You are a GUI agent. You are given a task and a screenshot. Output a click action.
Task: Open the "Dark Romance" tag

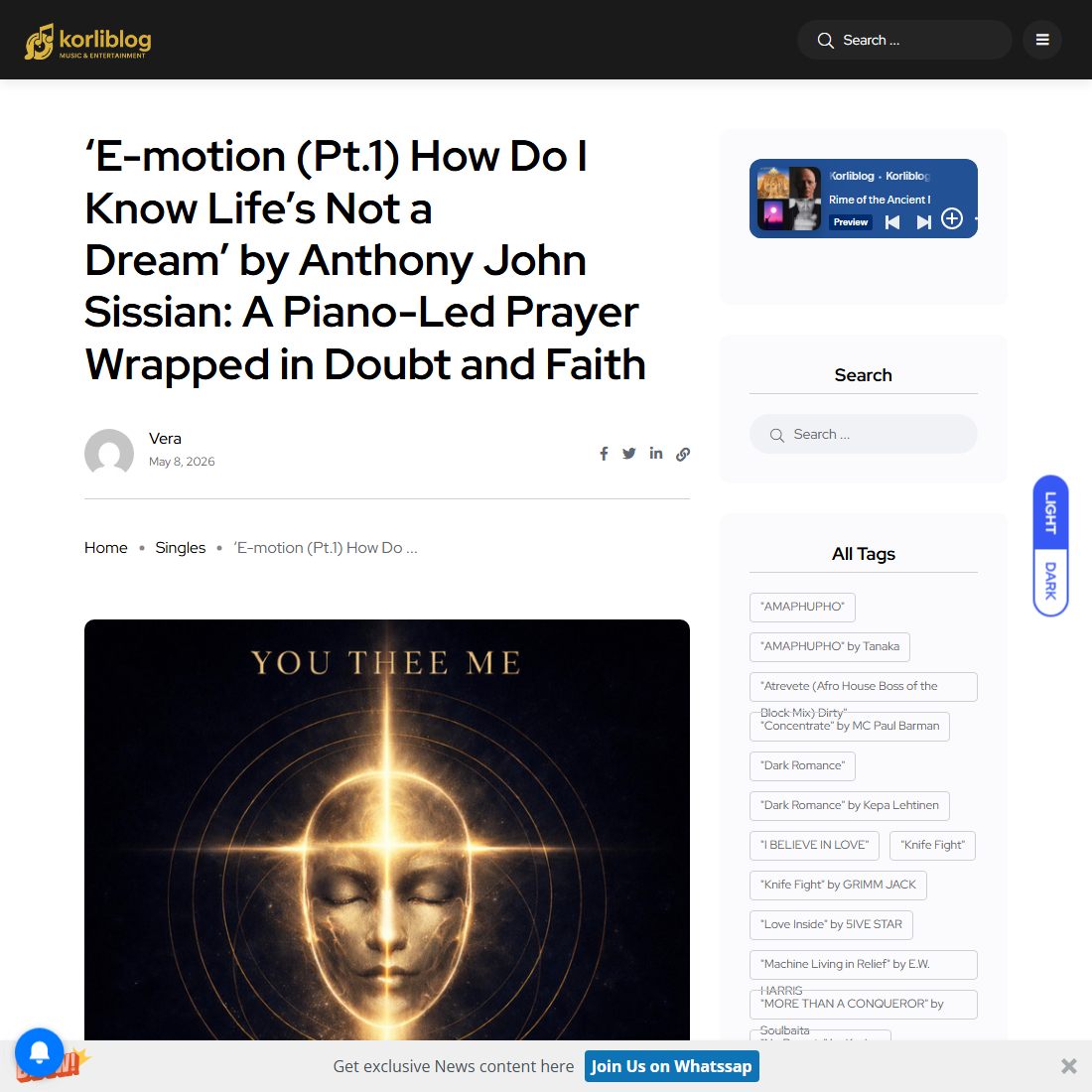[802, 766]
